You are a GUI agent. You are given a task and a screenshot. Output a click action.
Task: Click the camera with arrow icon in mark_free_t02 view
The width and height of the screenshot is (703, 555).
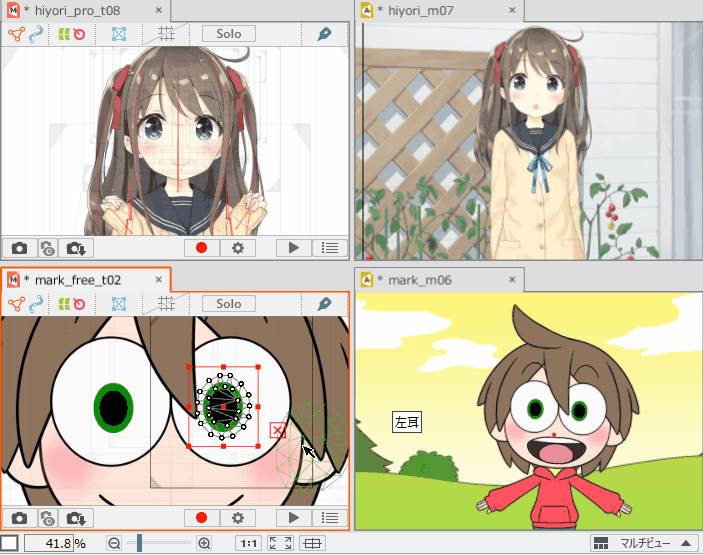(76, 517)
